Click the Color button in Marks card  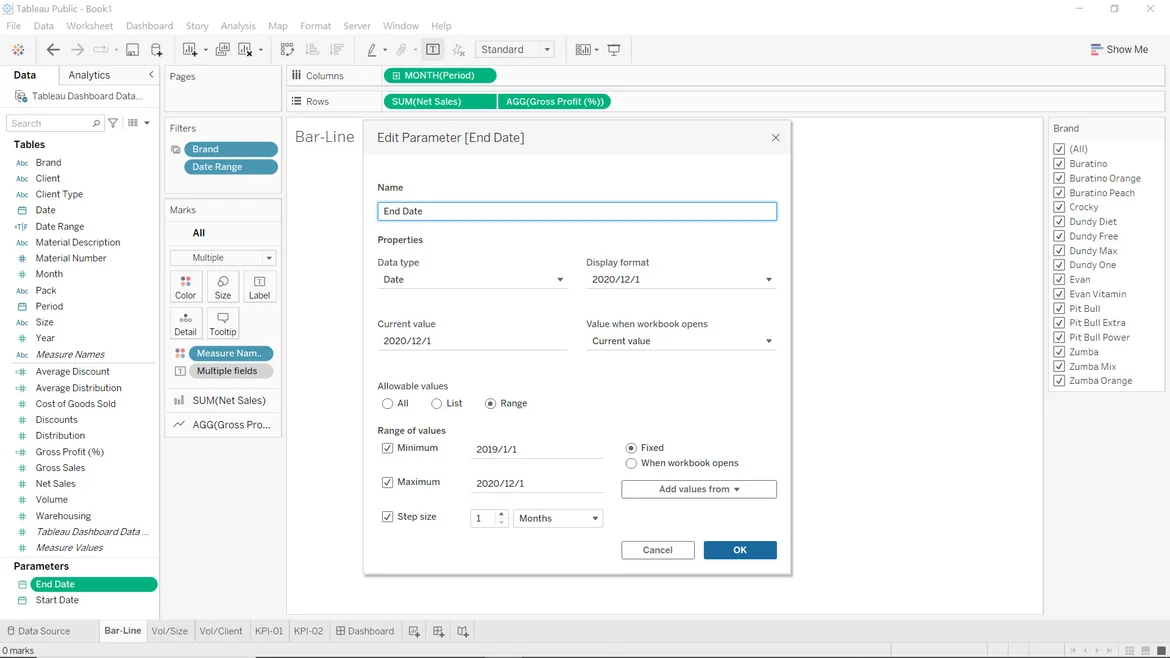186,287
